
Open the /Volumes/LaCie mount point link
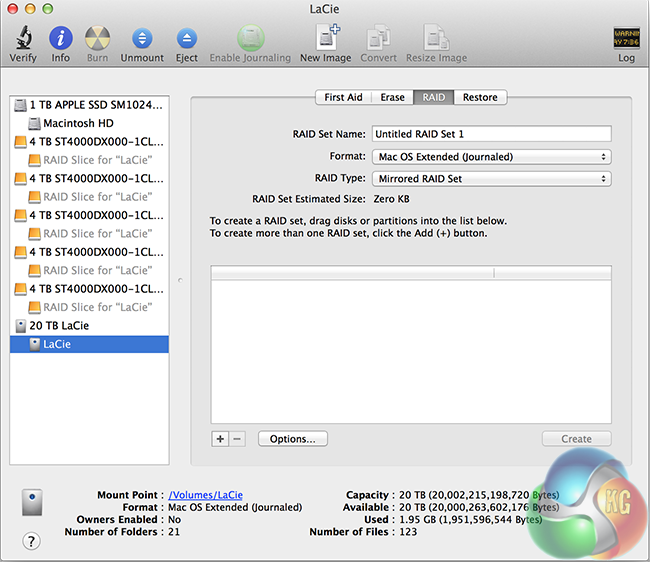click(x=205, y=495)
